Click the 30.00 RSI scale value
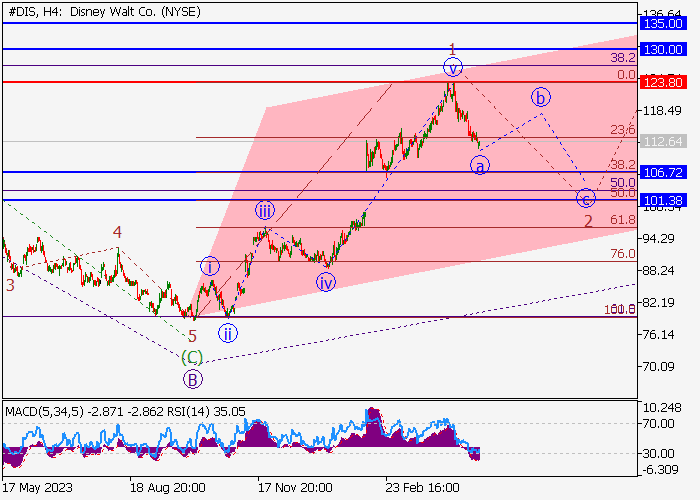 (x=658, y=454)
